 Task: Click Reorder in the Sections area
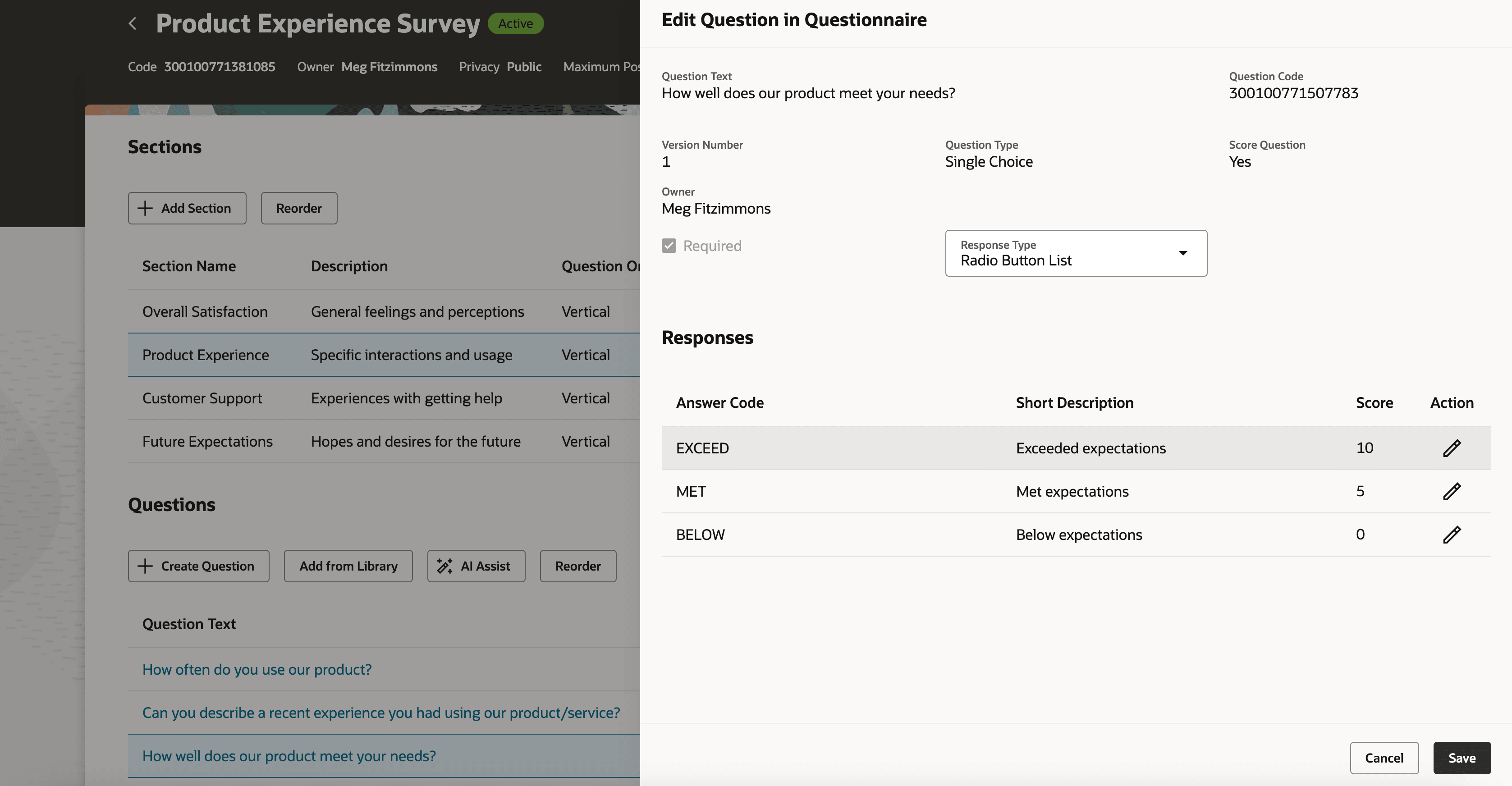point(299,208)
